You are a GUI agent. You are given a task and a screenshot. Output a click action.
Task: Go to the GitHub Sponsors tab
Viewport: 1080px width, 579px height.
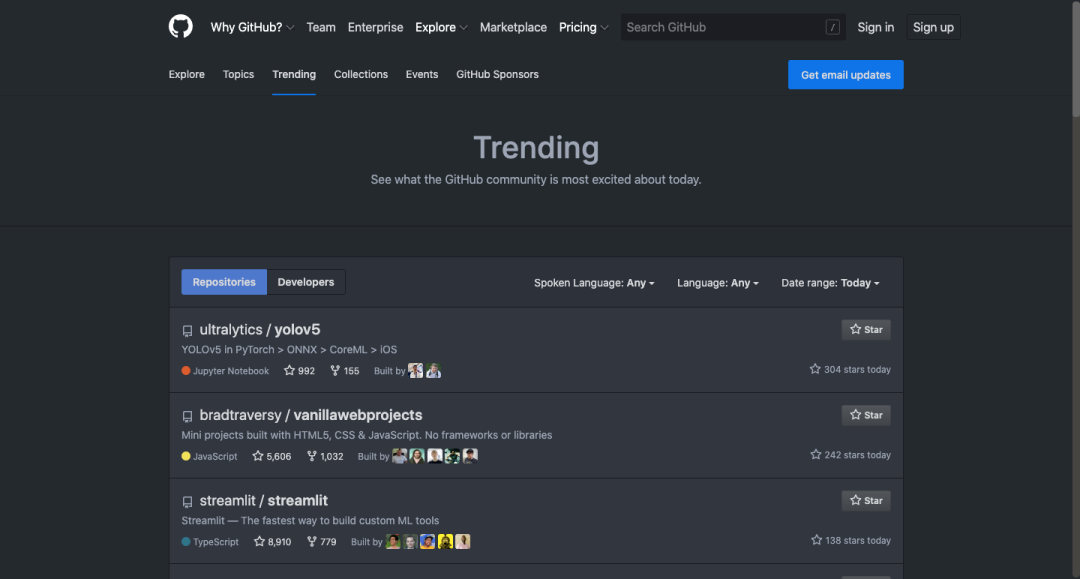pyautogui.click(x=497, y=74)
